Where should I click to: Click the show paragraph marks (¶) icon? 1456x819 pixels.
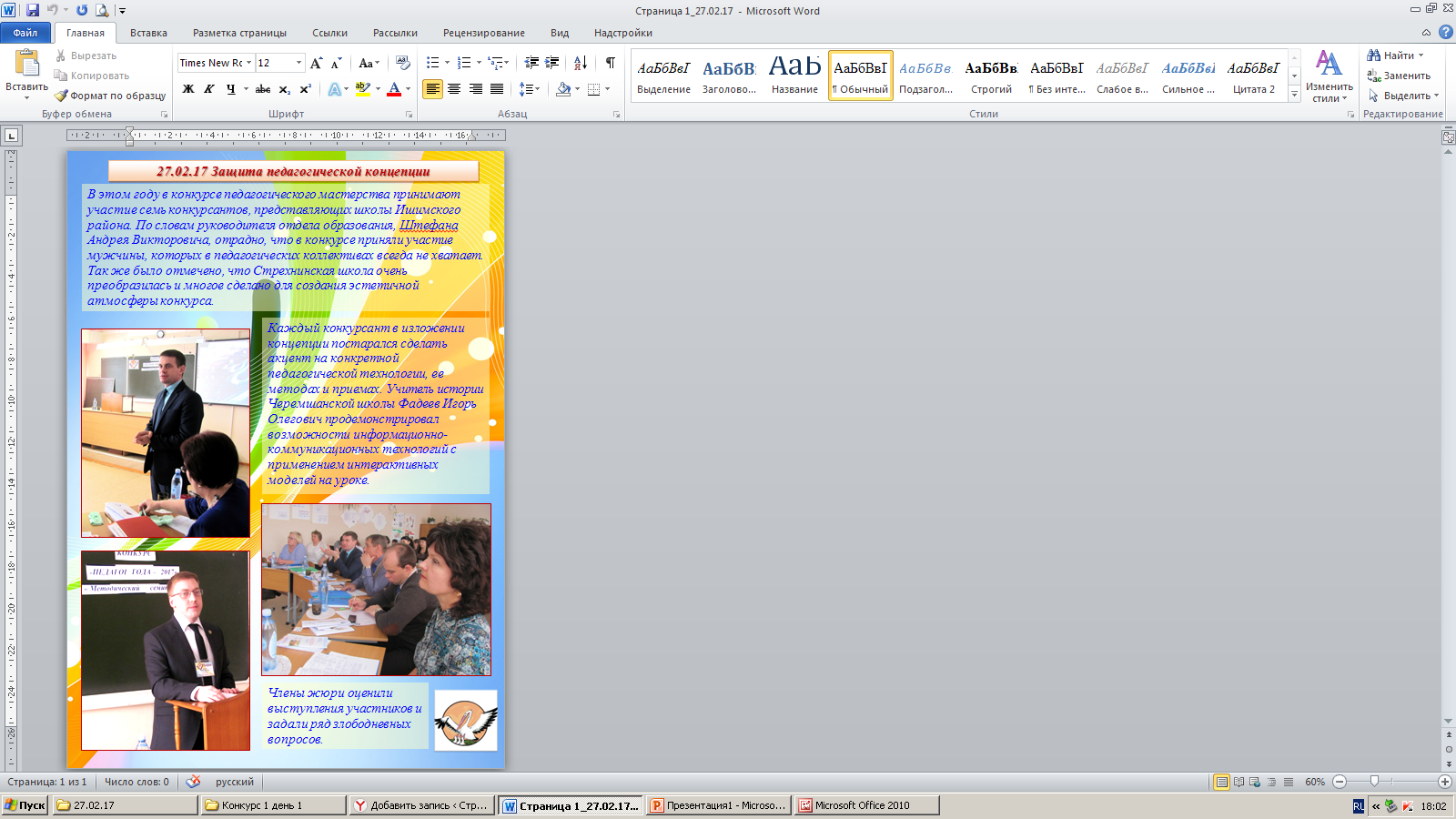610,63
